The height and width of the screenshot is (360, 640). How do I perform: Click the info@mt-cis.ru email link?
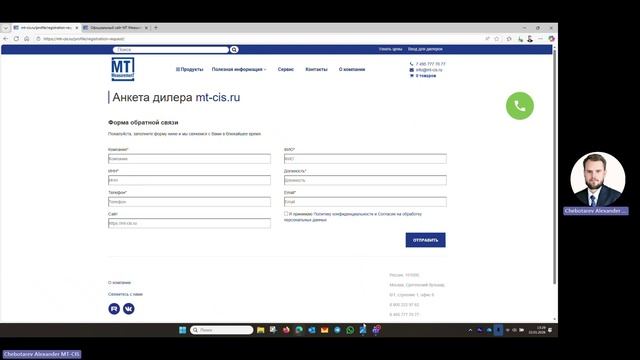pyautogui.click(x=429, y=70)
